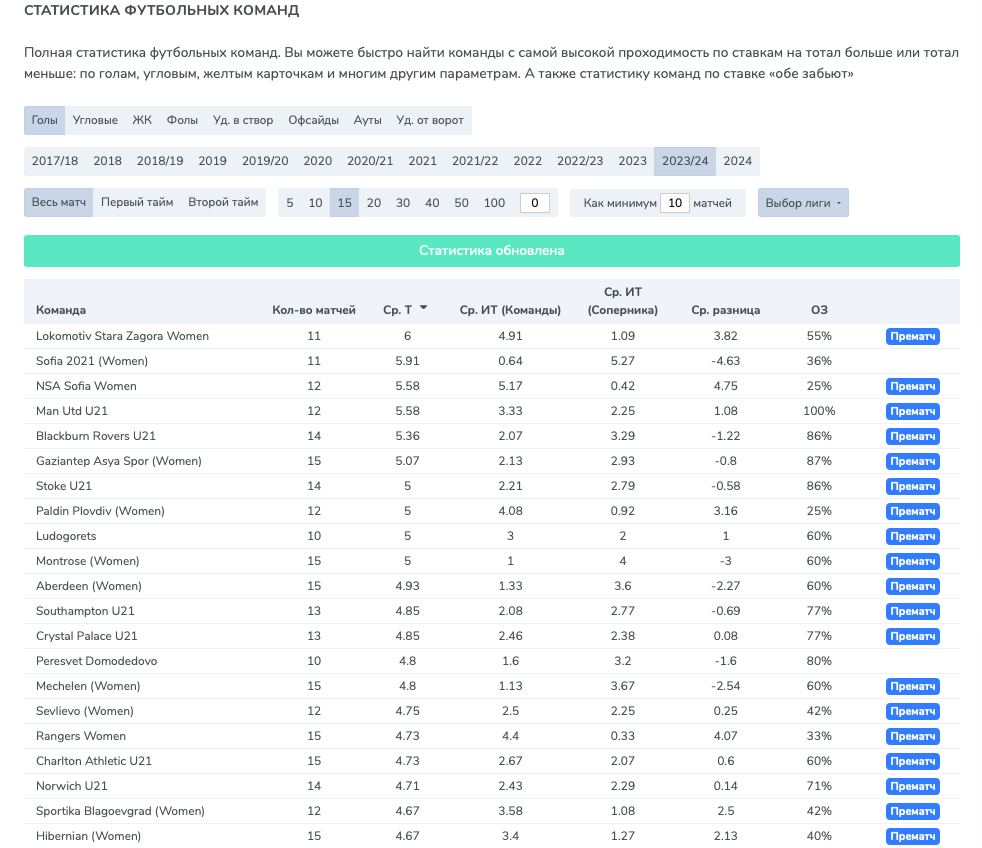The image size is (982, 848).
Task: Open the ЖК tab
Action: pyautogui.click(x=142, y=120)
